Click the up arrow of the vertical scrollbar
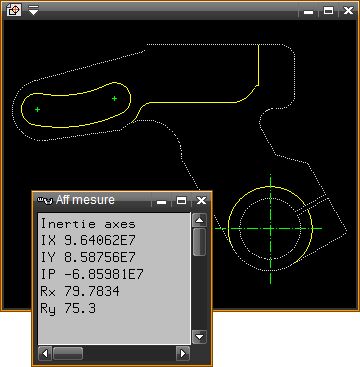This screenshot has width=360, height=367. point(199,220)
